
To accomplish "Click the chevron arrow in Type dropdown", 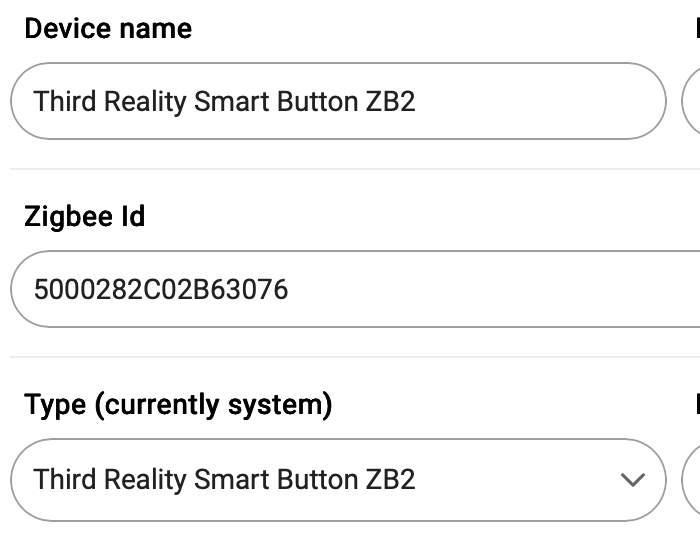I will pos(633,480).
